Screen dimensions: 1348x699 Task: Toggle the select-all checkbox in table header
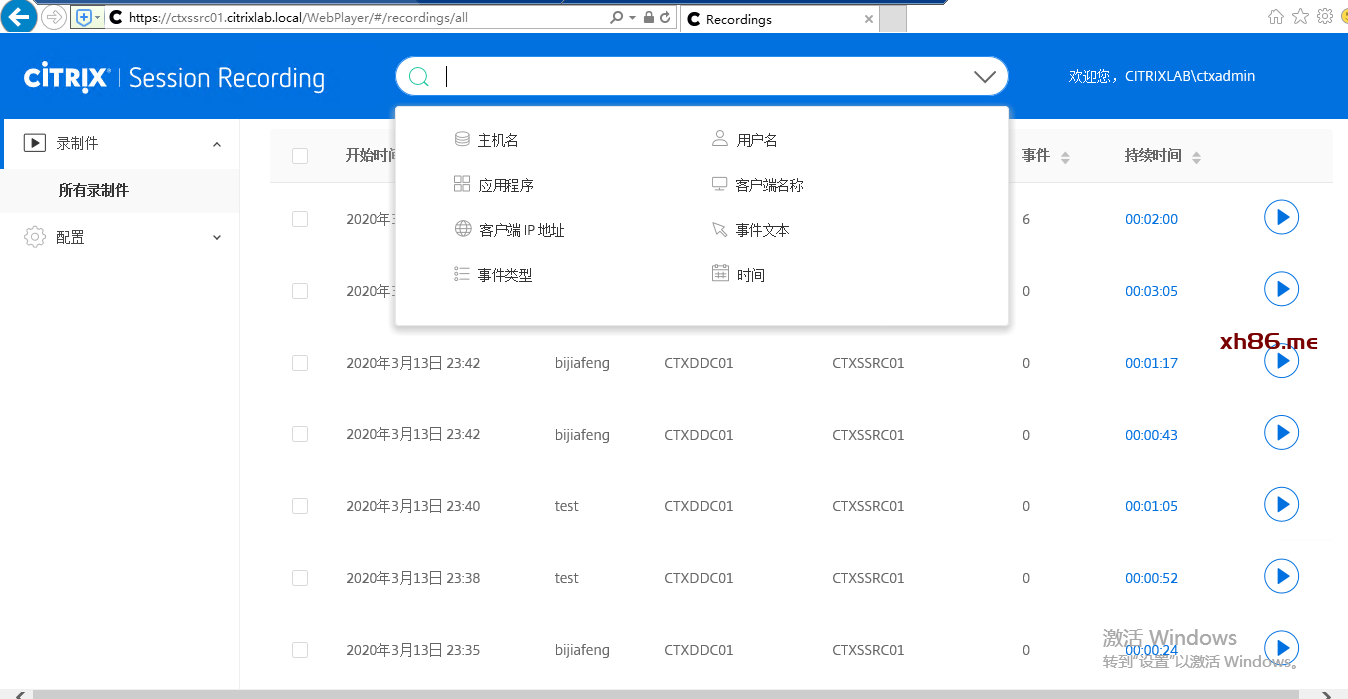coord(300,156)
